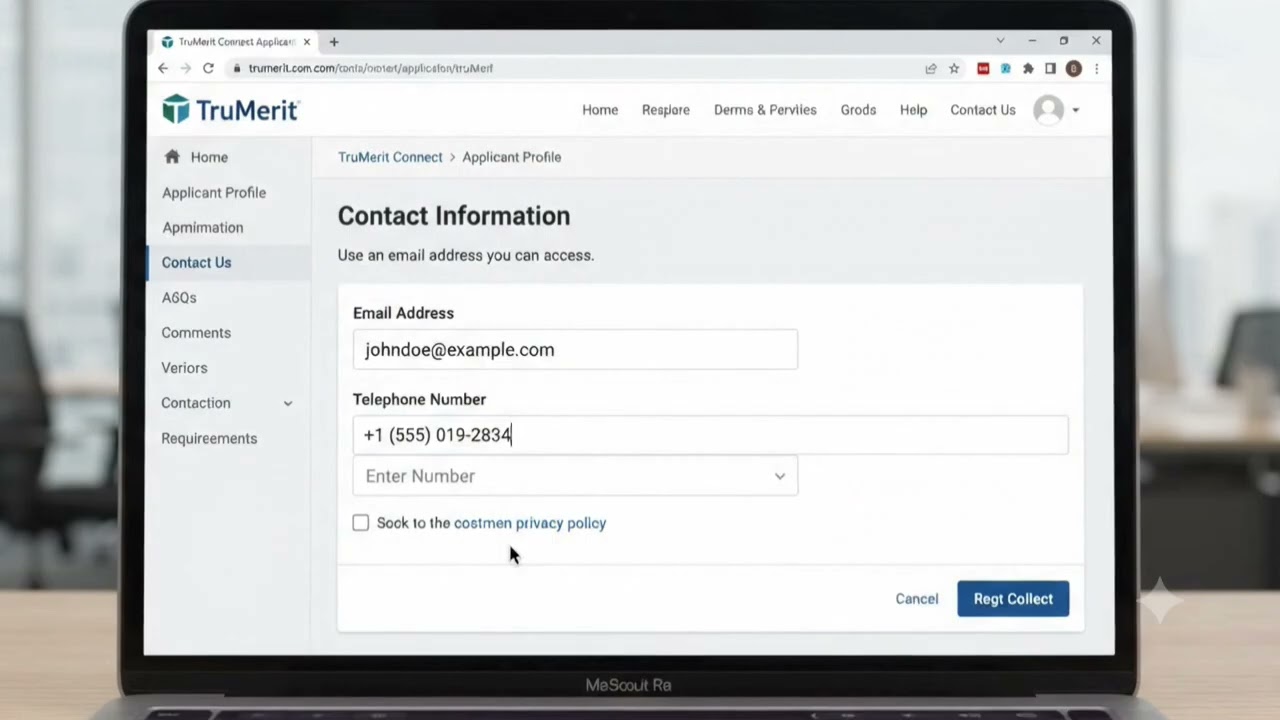
Task: Click the Regt Collect button
Action: tap(1013, 599)
